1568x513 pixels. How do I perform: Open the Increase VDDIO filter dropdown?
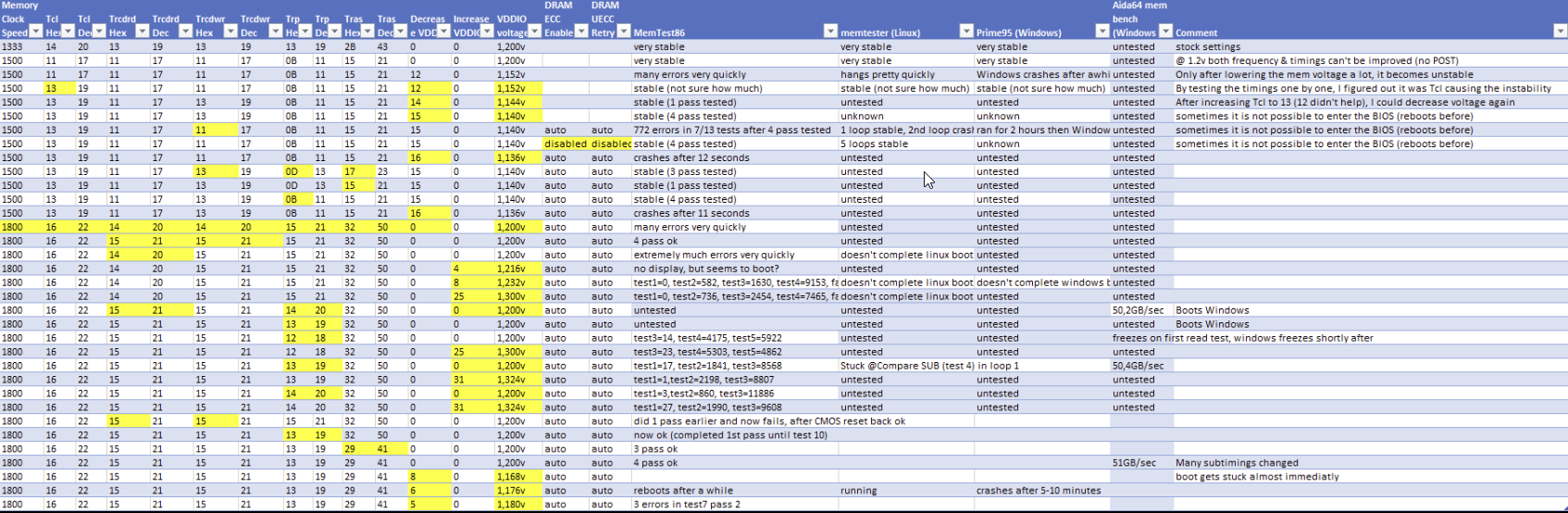coord(487,31)
